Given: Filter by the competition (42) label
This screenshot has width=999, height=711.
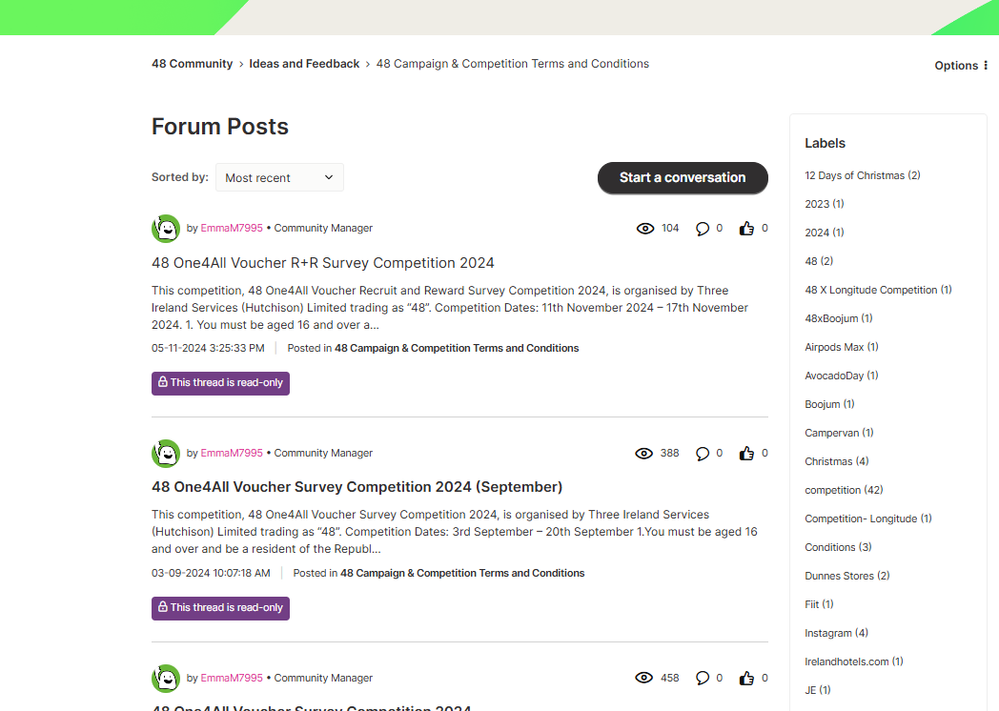Looking at the screenshot, I should tap(843, 490).
